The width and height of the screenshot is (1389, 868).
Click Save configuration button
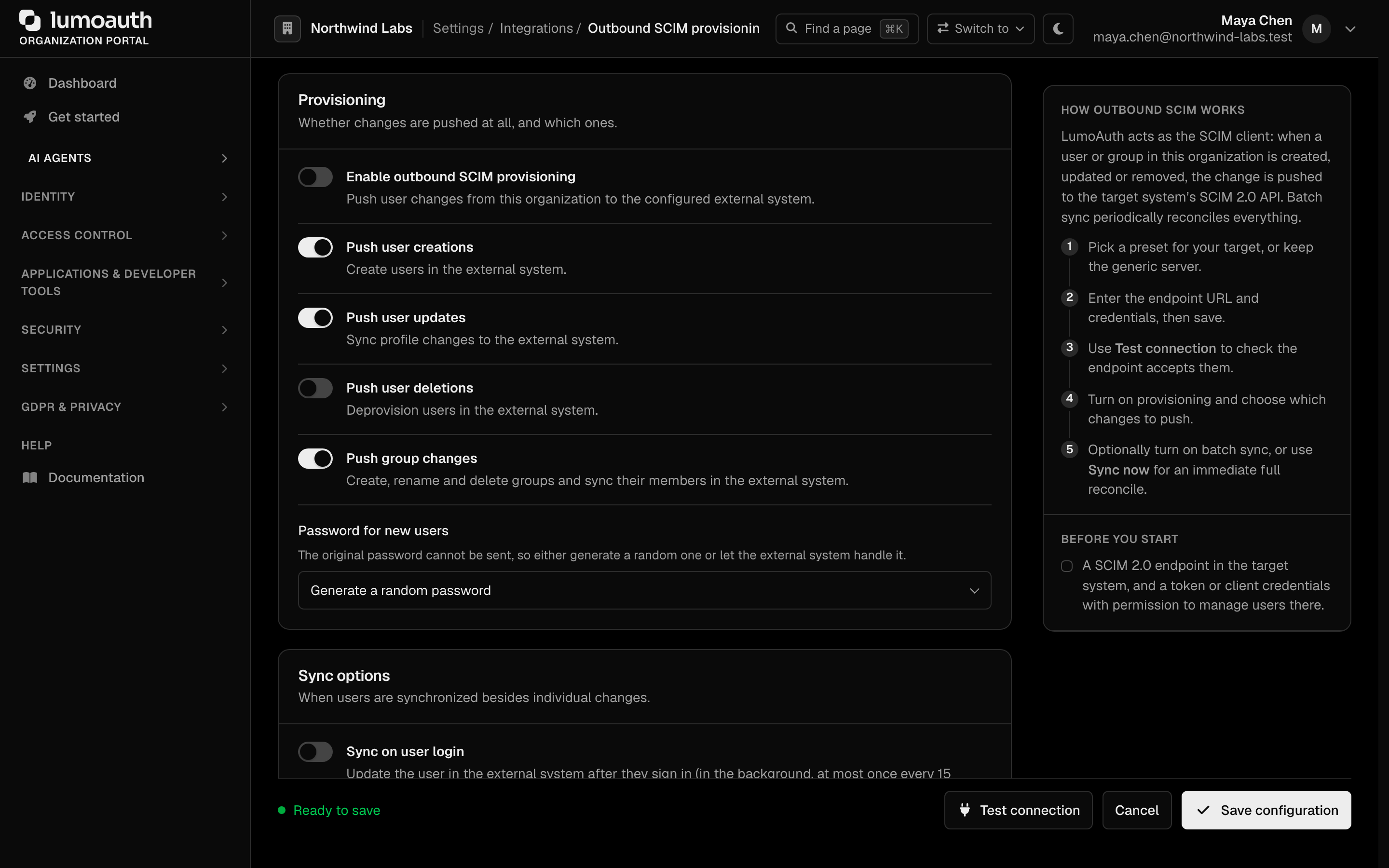click(1266, 810)
